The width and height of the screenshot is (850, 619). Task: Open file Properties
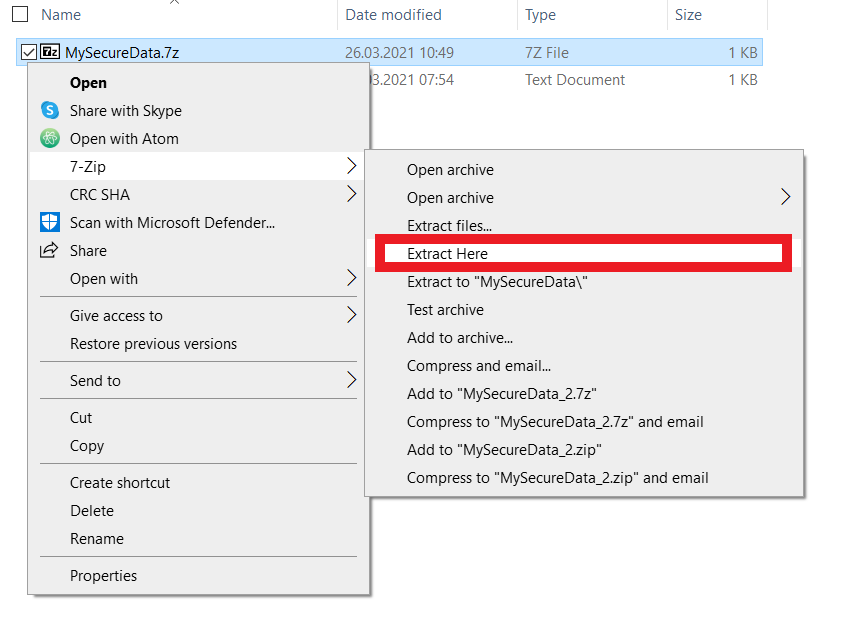pos(198,576)
